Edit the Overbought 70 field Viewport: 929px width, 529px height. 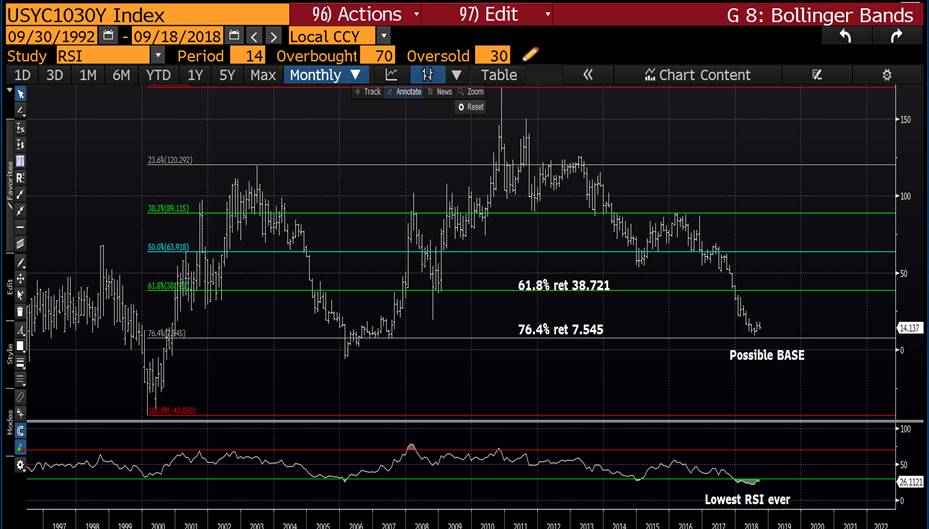coord(377,55)
